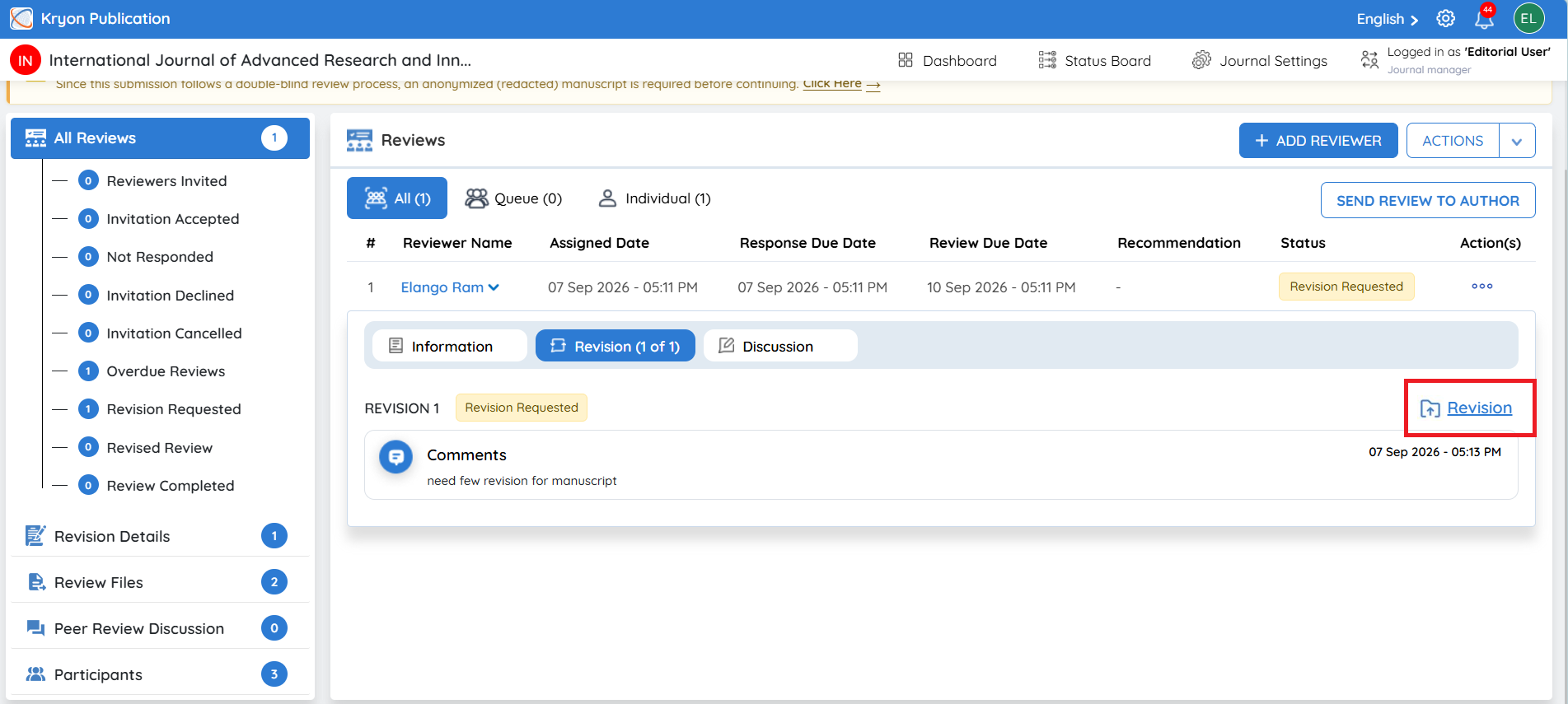1568x704 pixels.
Task: Click the ADD REVIEWER button
Action: pyautogui.click(x=1318, y=141)
